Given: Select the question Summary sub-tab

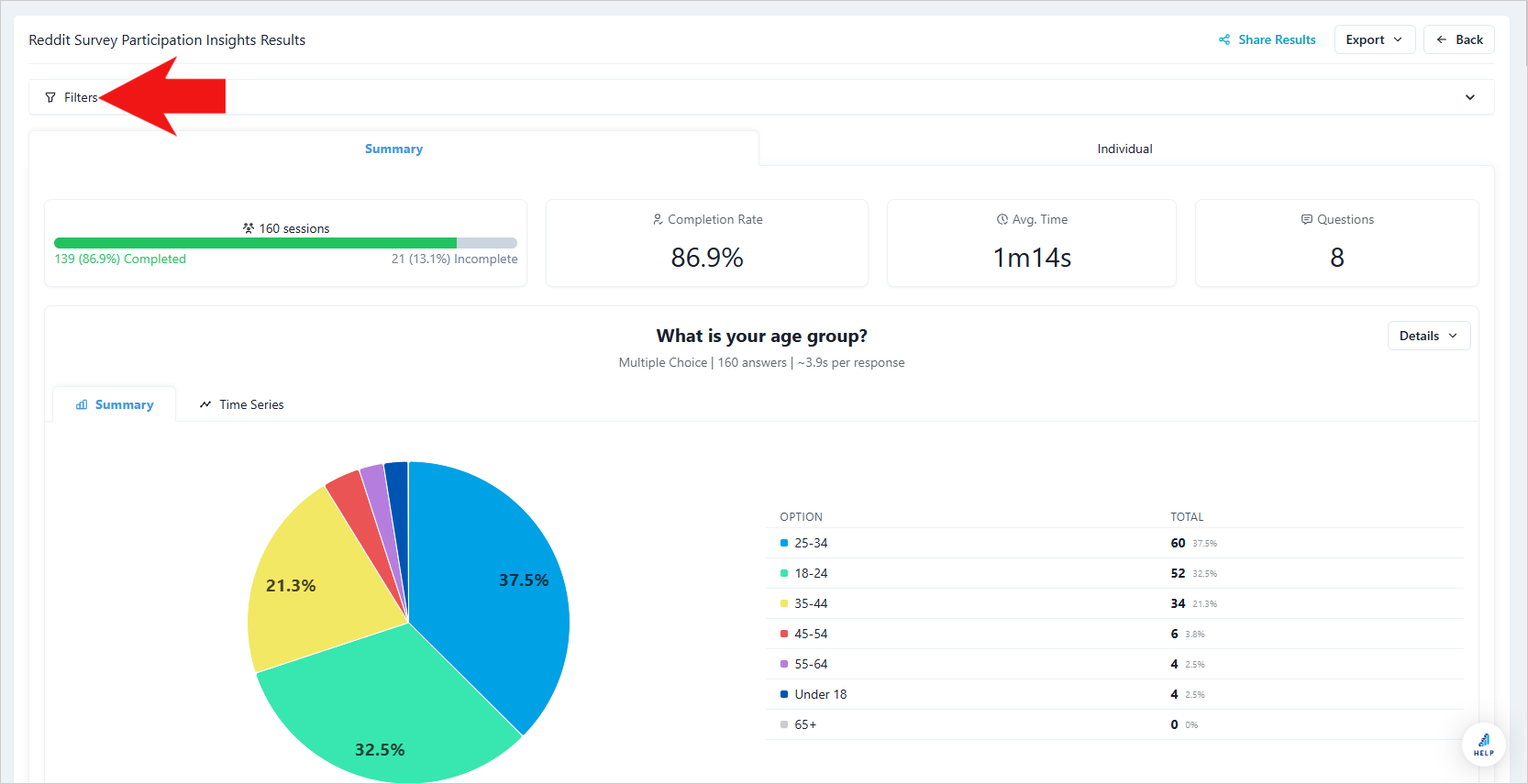Looking at the screenshot, I should [115, 404].
